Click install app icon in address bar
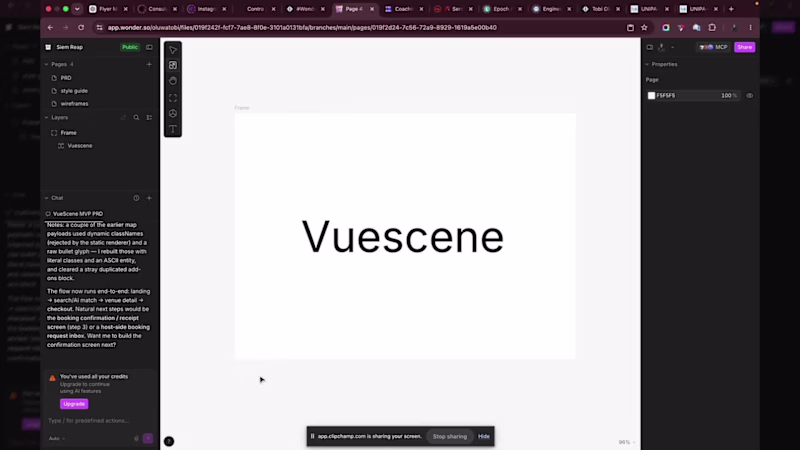 click(x=631, y=28)
